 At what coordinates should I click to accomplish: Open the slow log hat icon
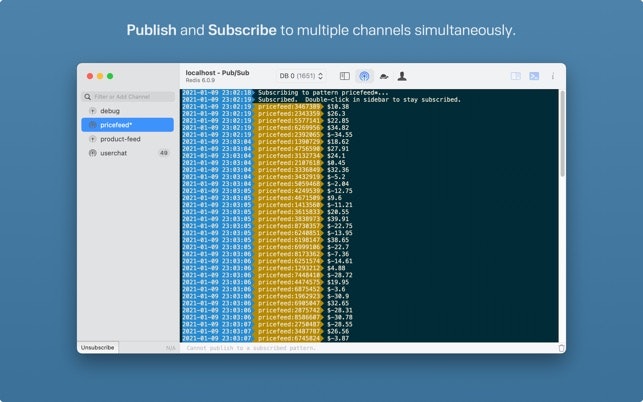click(x=384, y=76)
